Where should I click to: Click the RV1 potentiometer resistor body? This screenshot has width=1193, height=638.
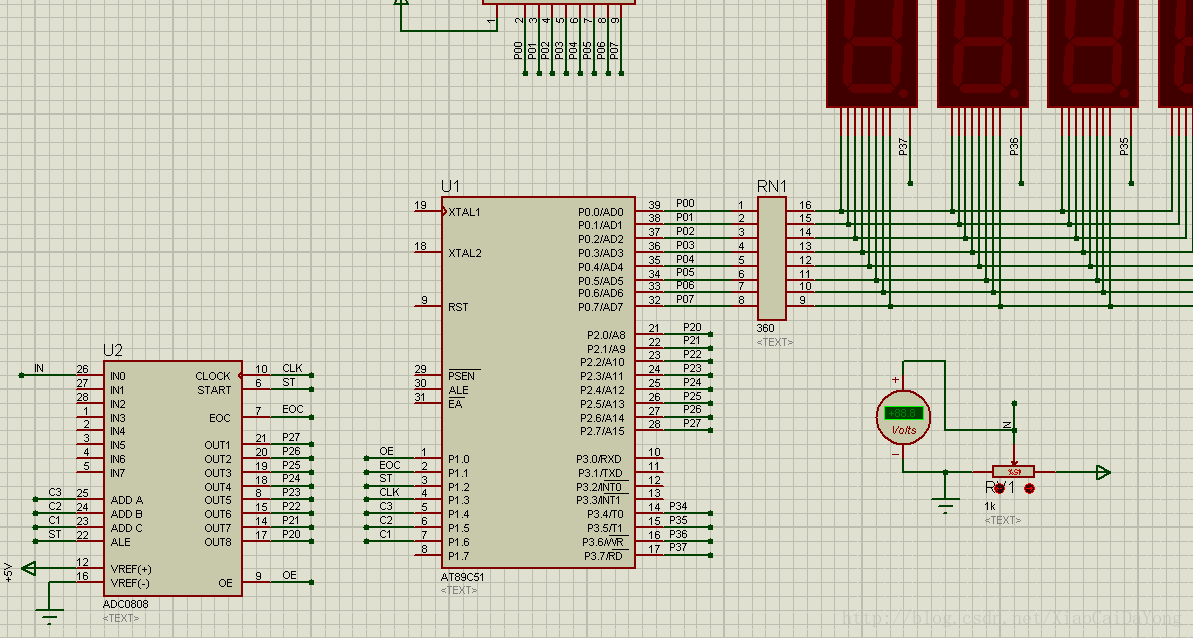coord(1013,472)
